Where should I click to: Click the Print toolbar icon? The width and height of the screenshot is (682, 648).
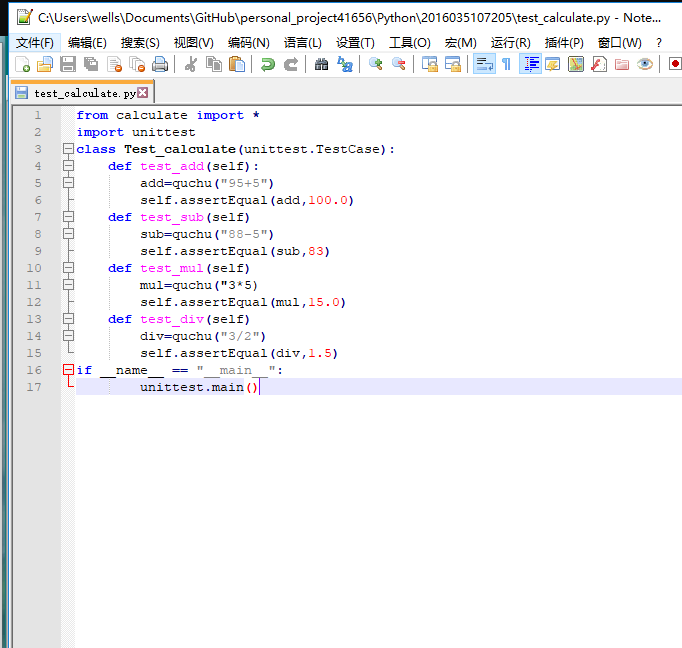160,64
